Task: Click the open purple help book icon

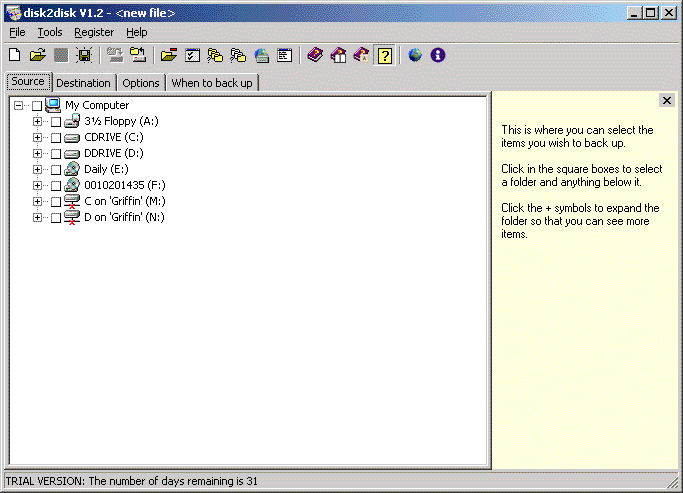Action: tap(338, 55)
